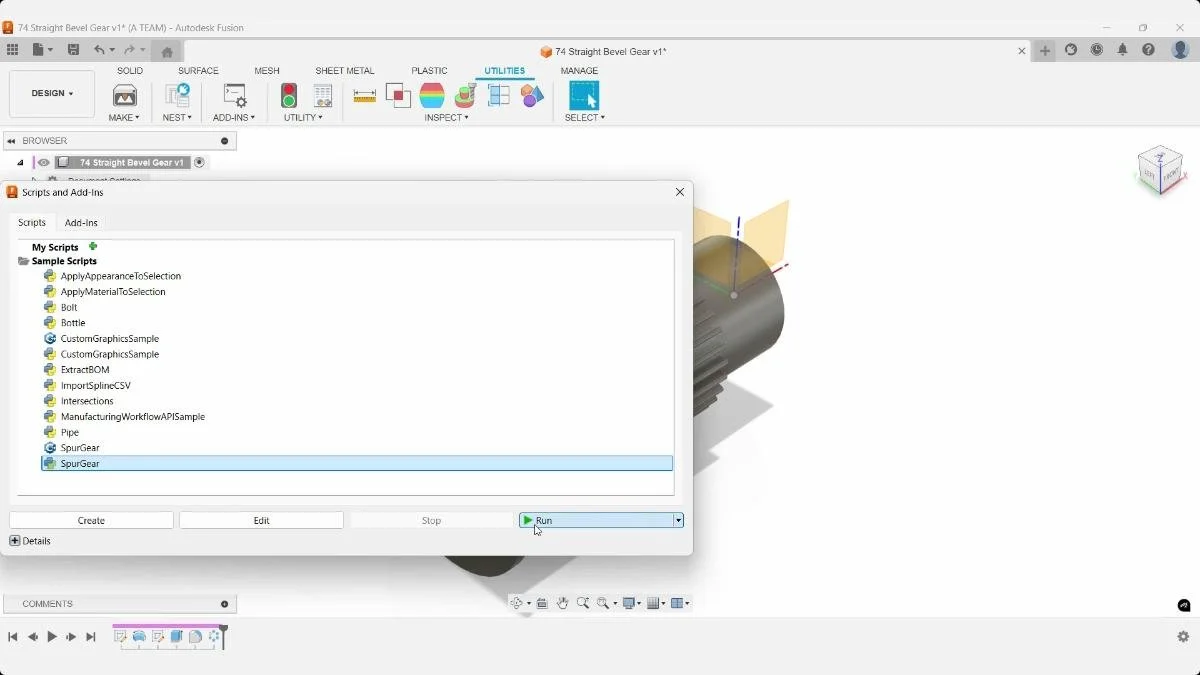
Task: Redo the last action
Action: tap(129, 50)
